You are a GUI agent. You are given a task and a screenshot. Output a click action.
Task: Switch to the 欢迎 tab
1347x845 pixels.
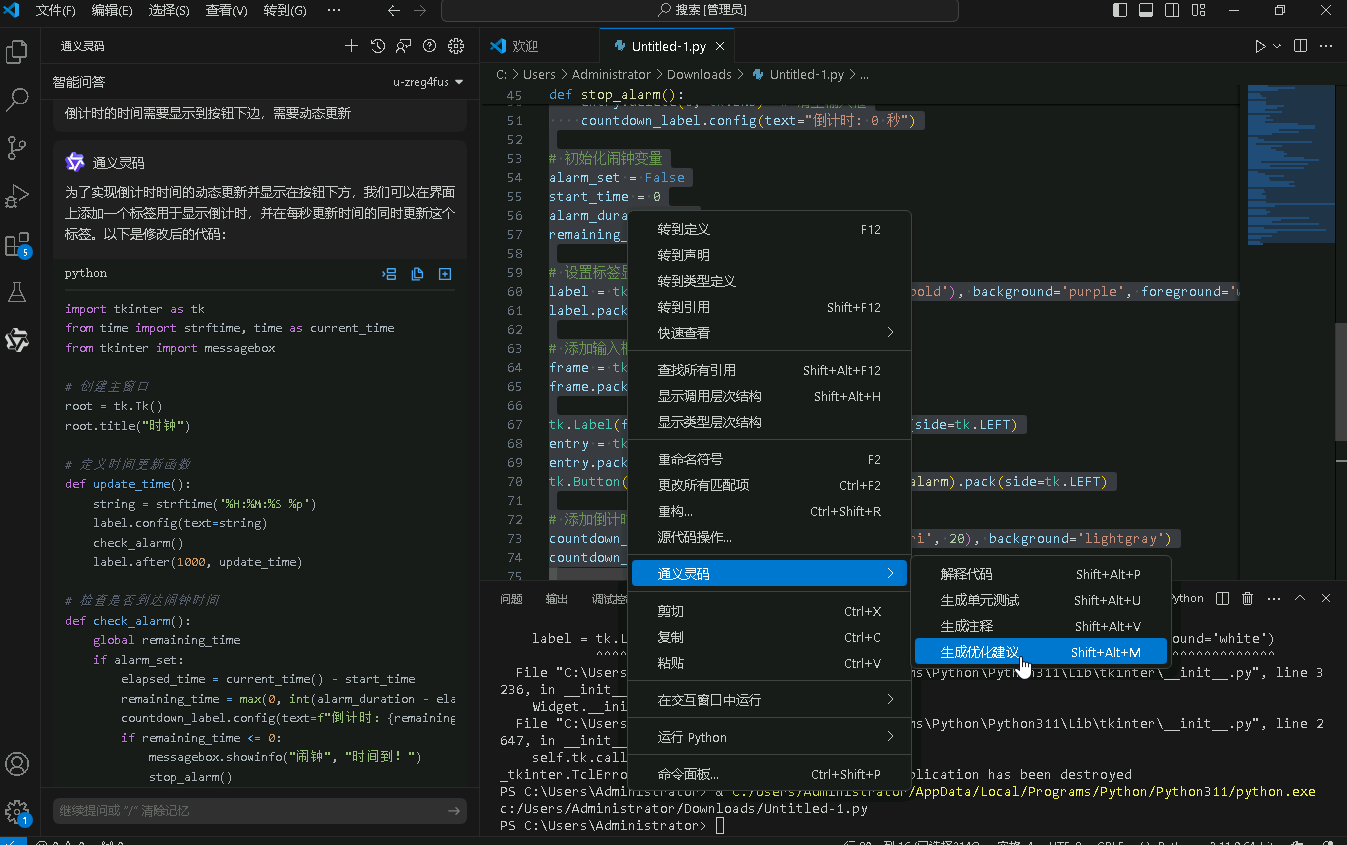(524, 46)
